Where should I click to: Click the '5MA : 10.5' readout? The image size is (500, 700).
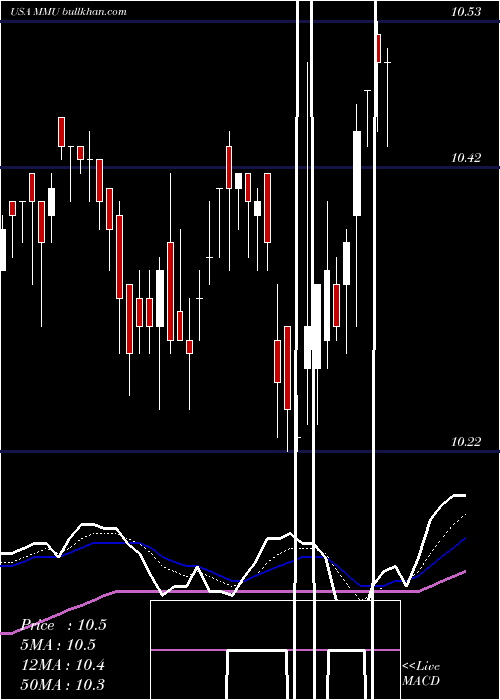click(x=58, y=645)
